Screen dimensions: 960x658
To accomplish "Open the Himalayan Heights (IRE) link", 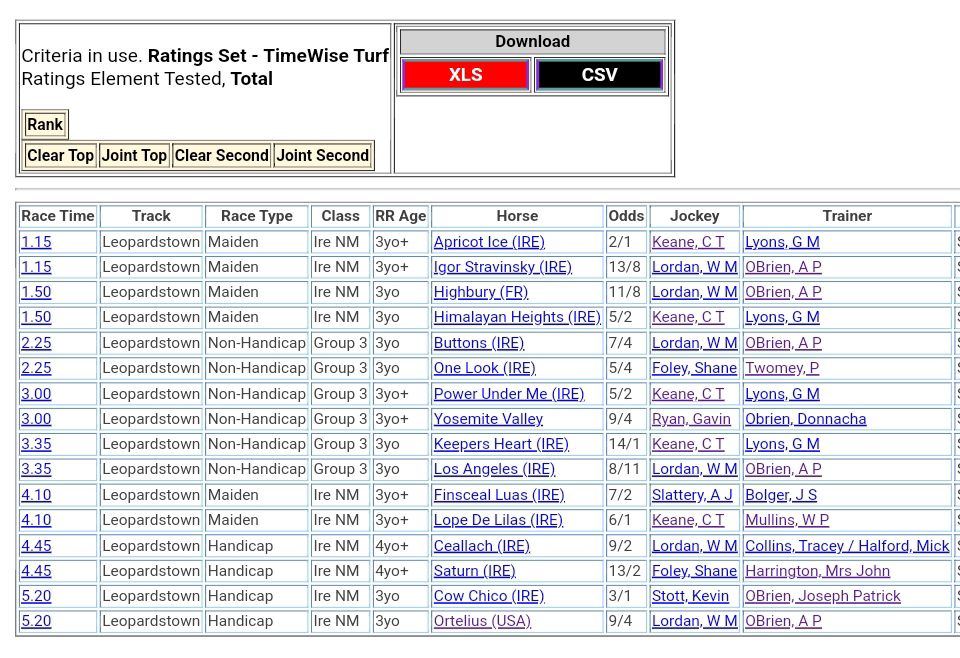I will 517,317.
